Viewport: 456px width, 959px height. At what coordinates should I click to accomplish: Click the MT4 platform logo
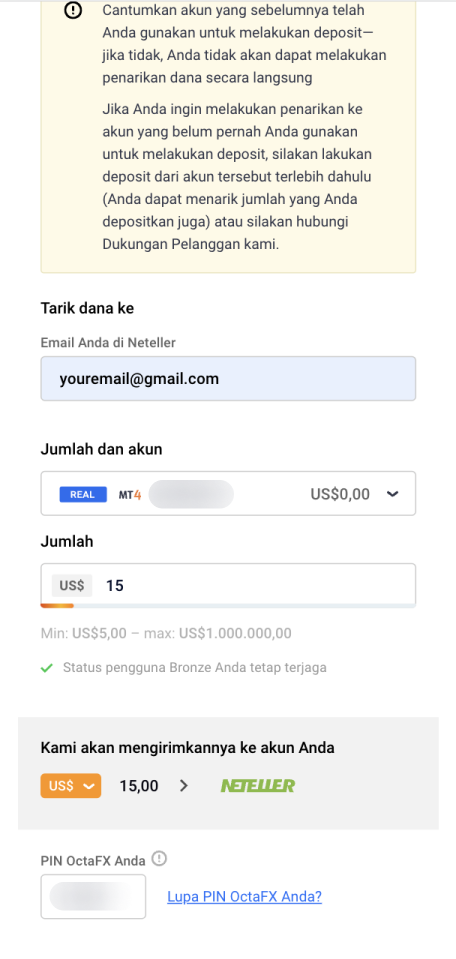[130, 494]
